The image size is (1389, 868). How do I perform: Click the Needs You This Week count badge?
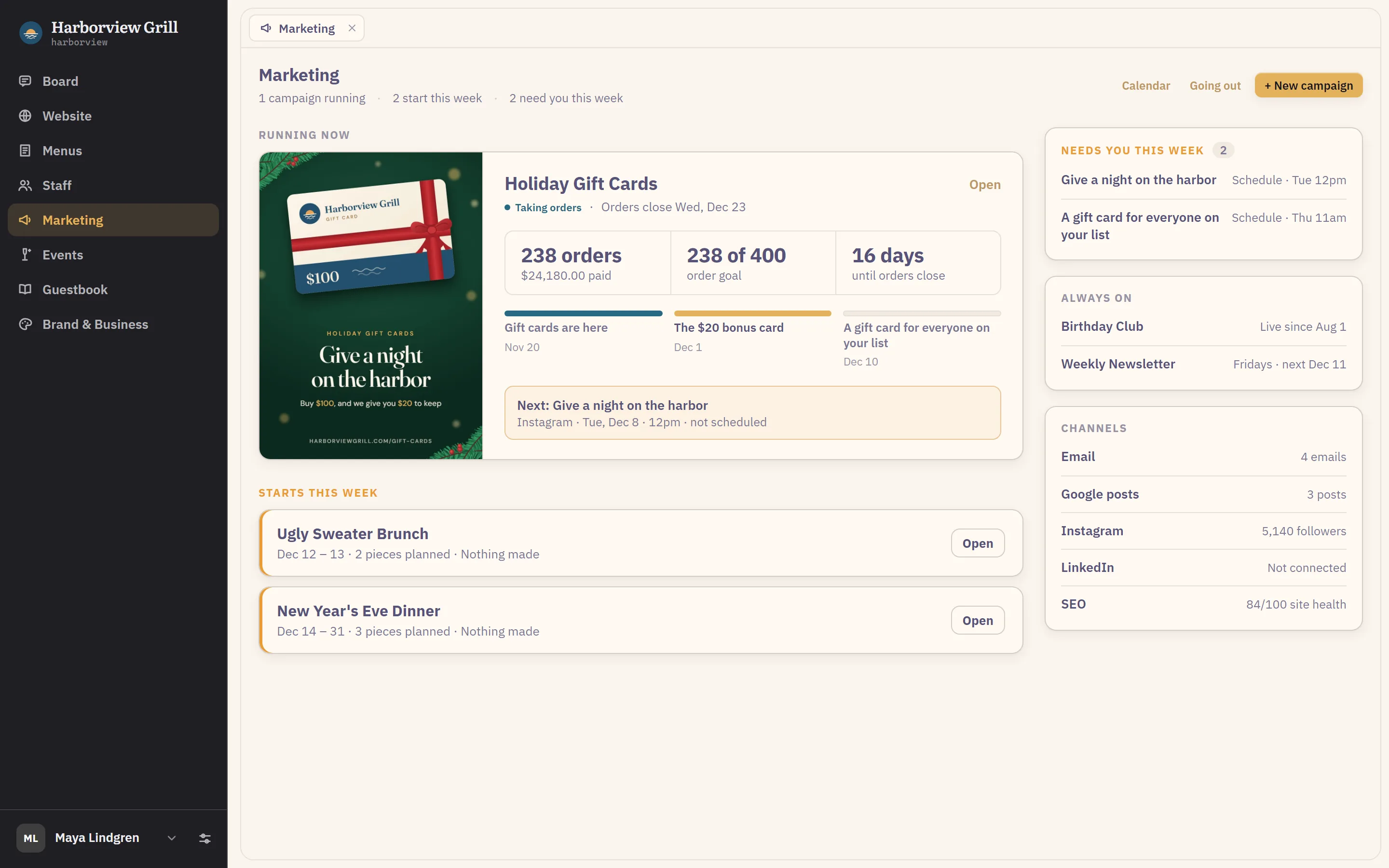tap(1223, 150)
